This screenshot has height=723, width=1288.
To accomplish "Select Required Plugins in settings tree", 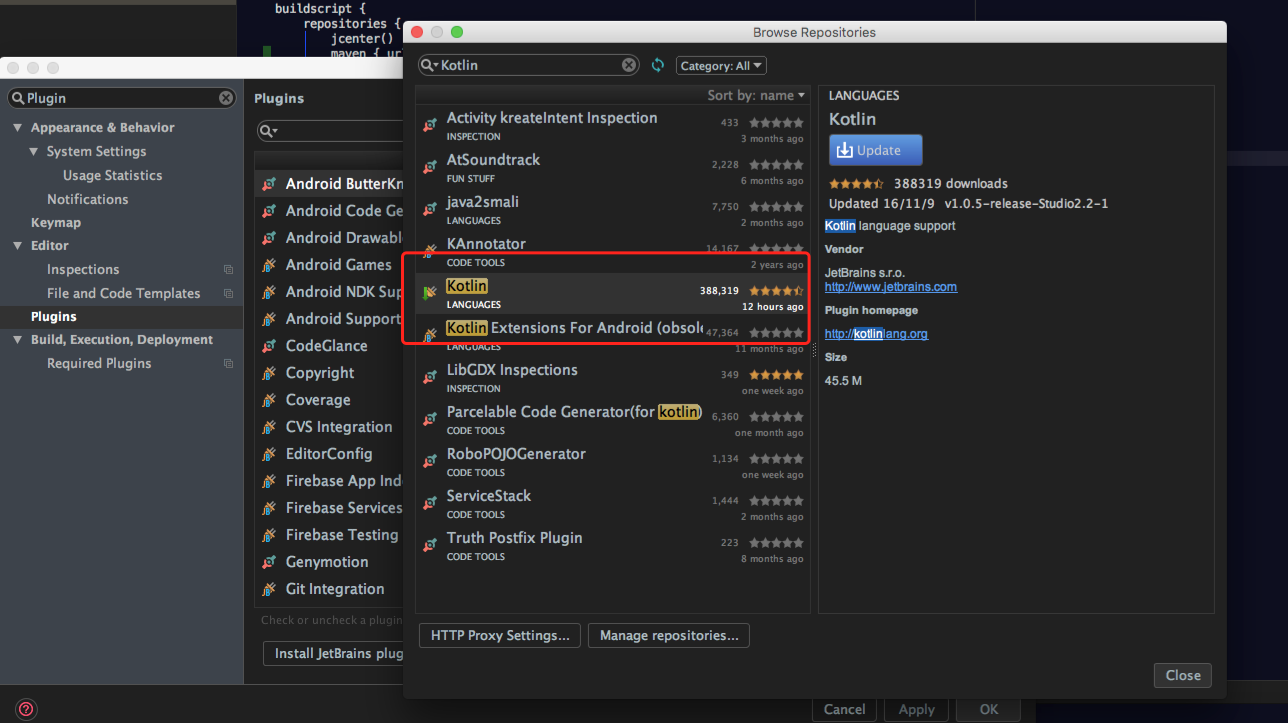I will (x=99, y=364).
